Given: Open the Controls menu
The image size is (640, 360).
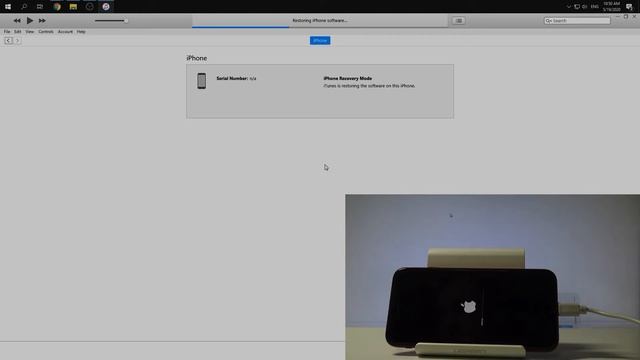Looking at the screenshot, I should tap(46, 31).
